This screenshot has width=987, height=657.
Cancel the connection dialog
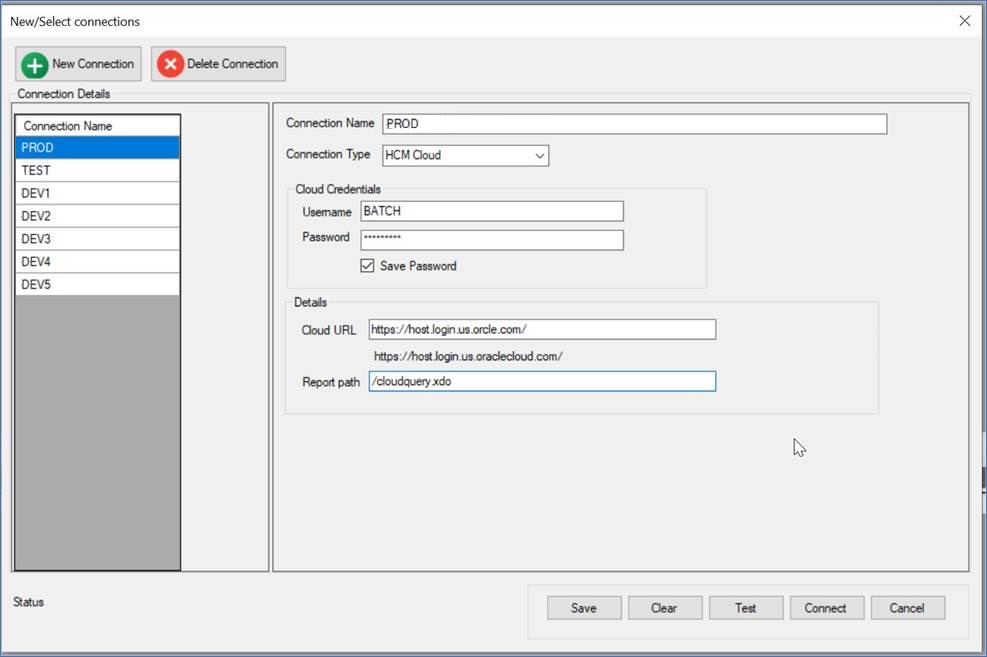pyautogui.click(x=907, y=608)
